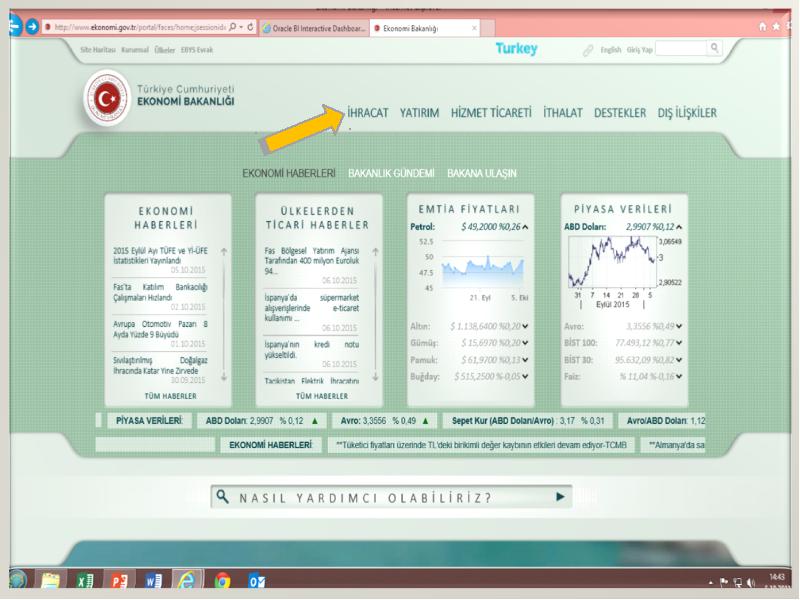This screenshot has height=600, width=800.
Task: Open the network icon in the system tray
Action: (x=737, y=582)
